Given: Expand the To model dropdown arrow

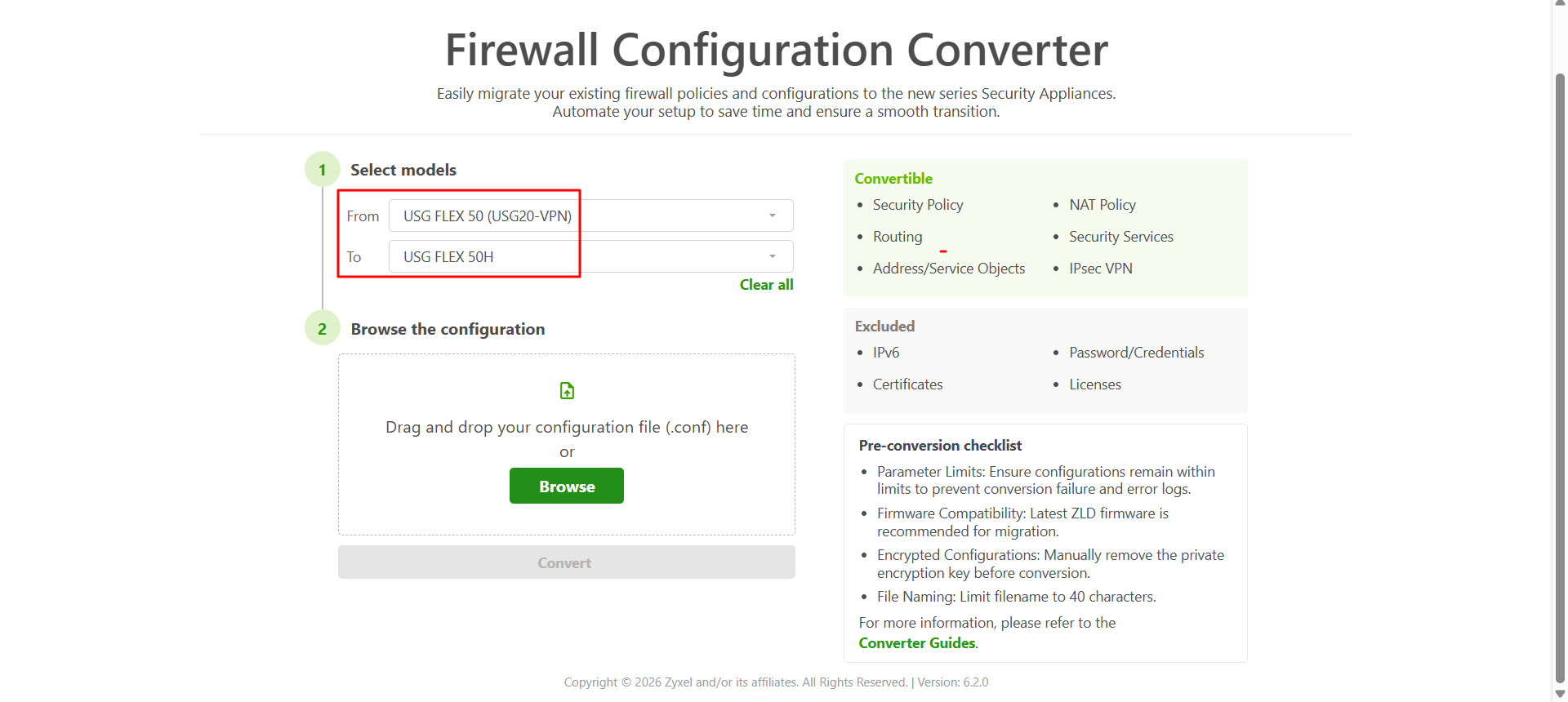Looking at the screenshot, I should 773,256.
